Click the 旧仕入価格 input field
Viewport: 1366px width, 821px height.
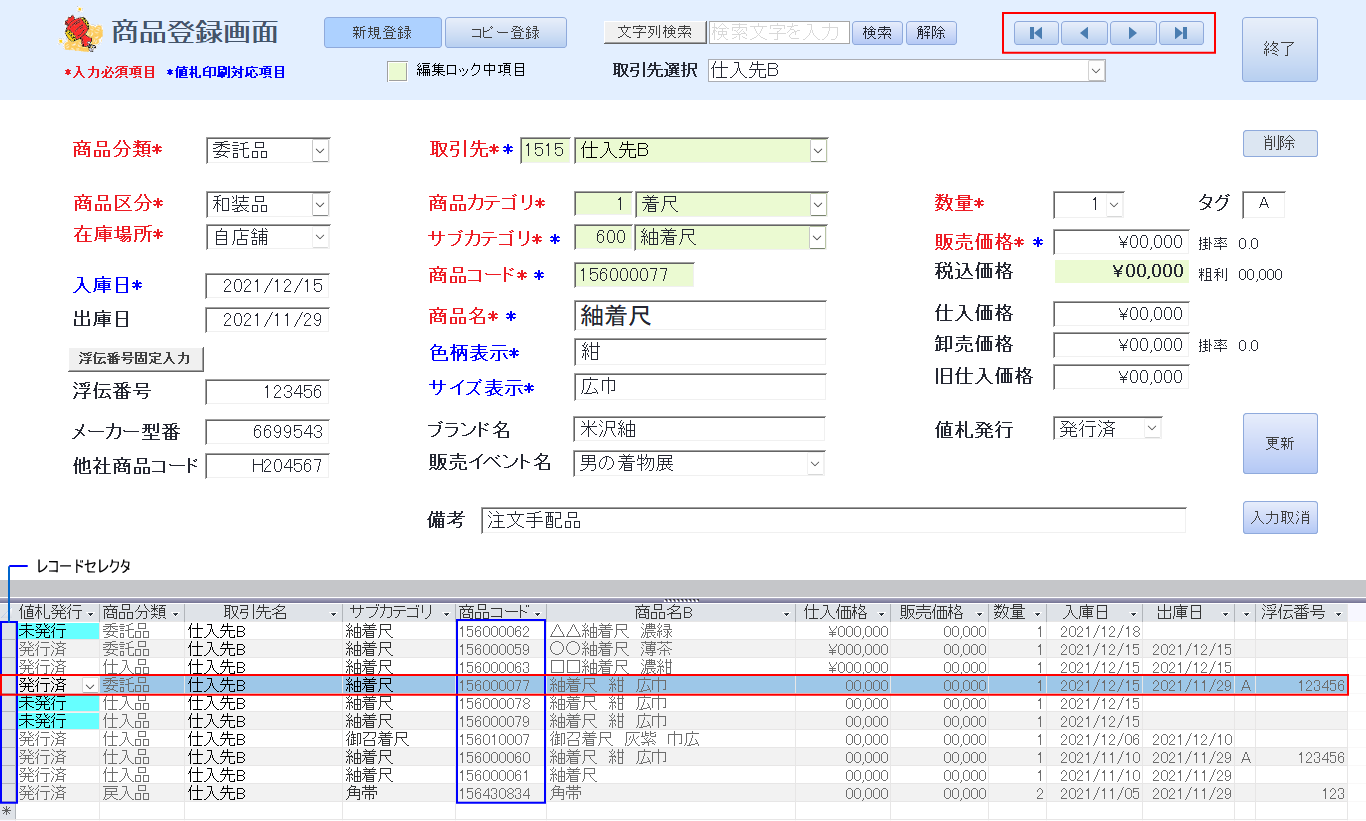(x=1121, y=377)
